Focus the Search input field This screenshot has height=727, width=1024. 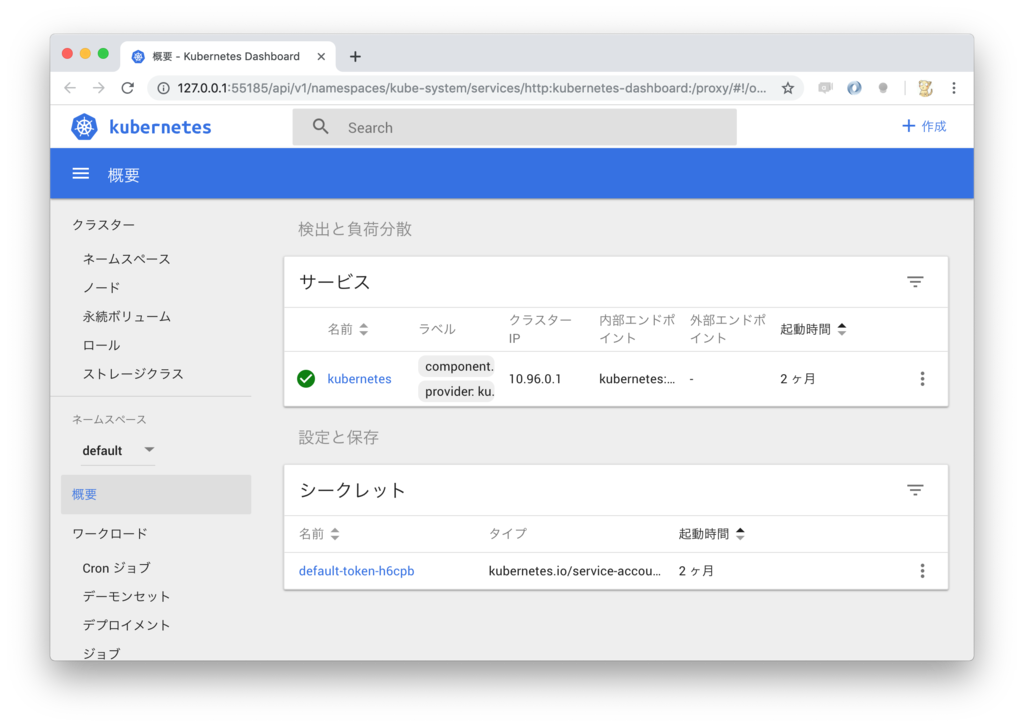pyautogui.click(x=515, y=127)
